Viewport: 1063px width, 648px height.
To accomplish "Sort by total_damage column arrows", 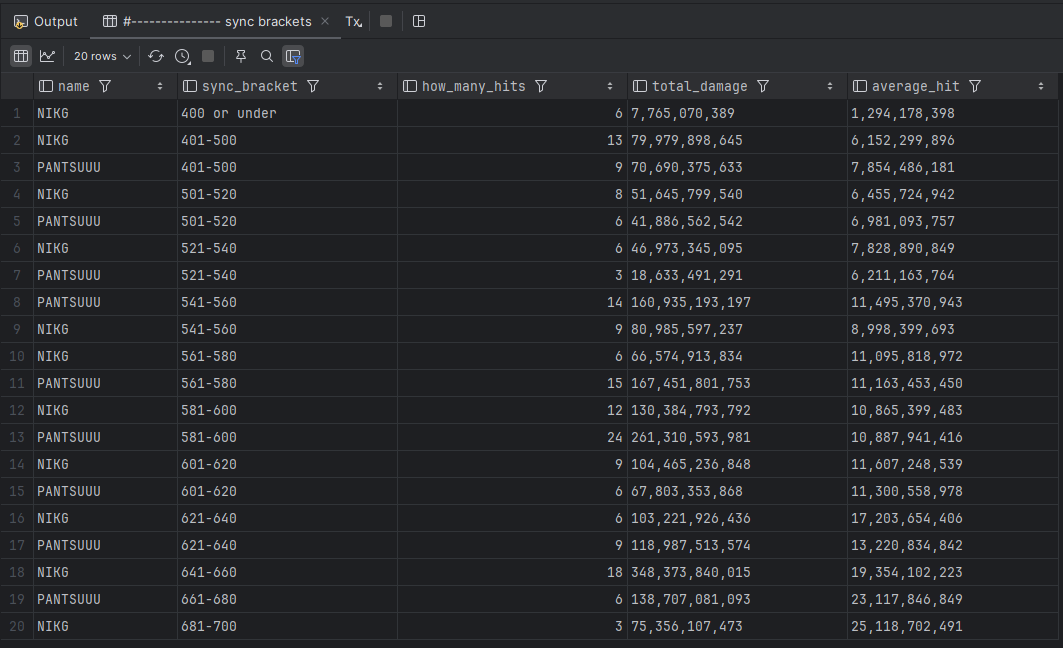I will click(x=830, y=86).
